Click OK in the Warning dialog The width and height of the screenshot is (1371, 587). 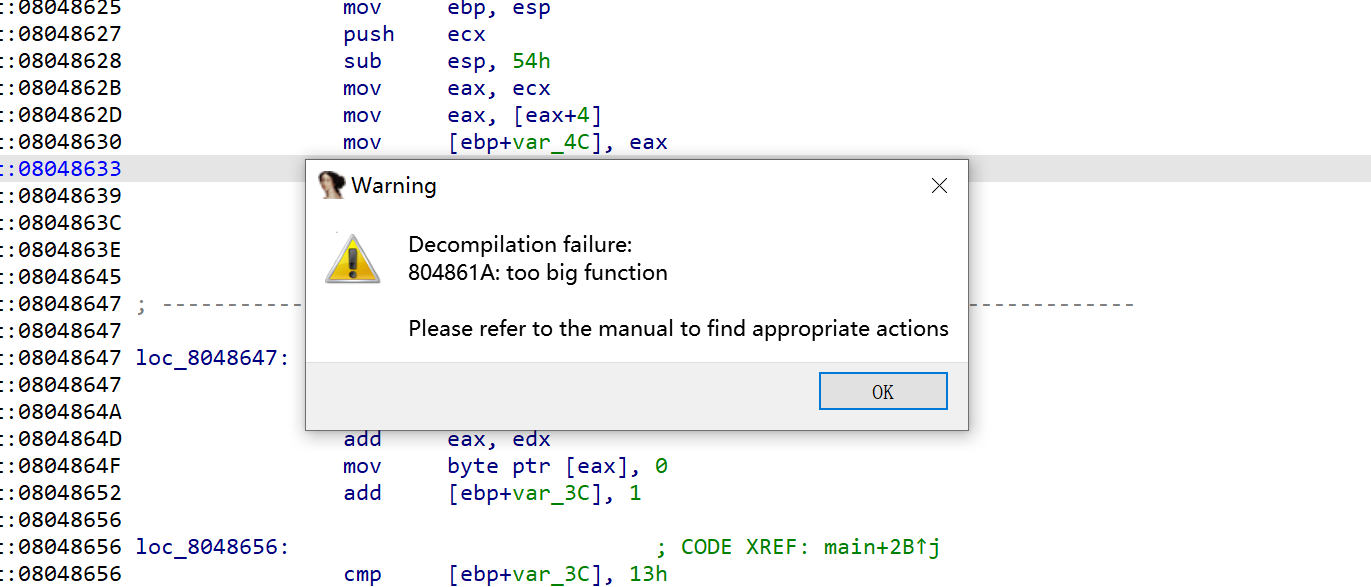pos(883,391)
